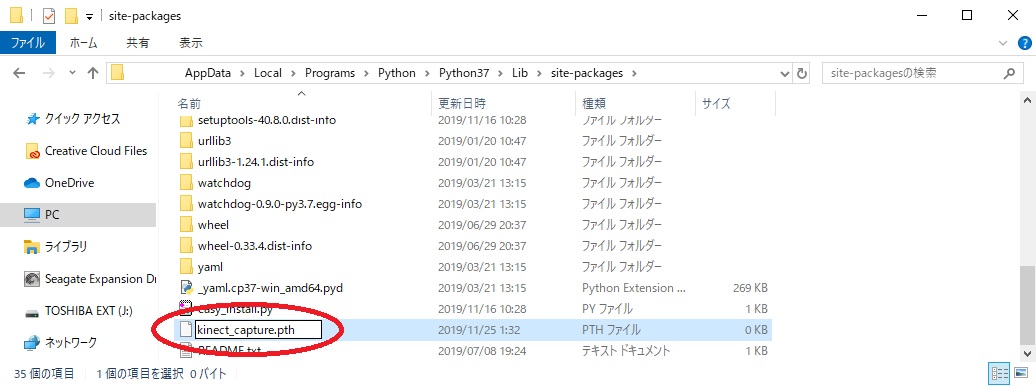Click the quick access properties toolbar icon
The image size is (1036, 386).
pyautogui.click(x=49, y=15)
